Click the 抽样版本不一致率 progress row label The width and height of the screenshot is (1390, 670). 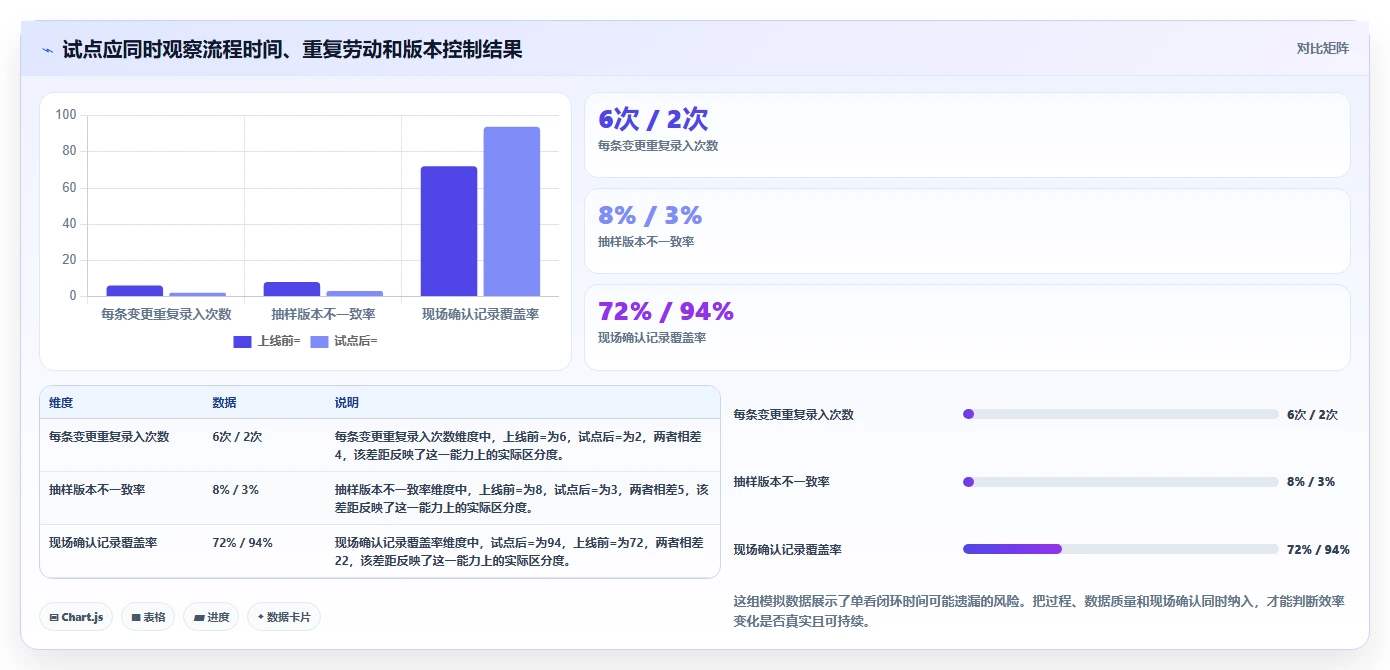(x=782, y=482)
